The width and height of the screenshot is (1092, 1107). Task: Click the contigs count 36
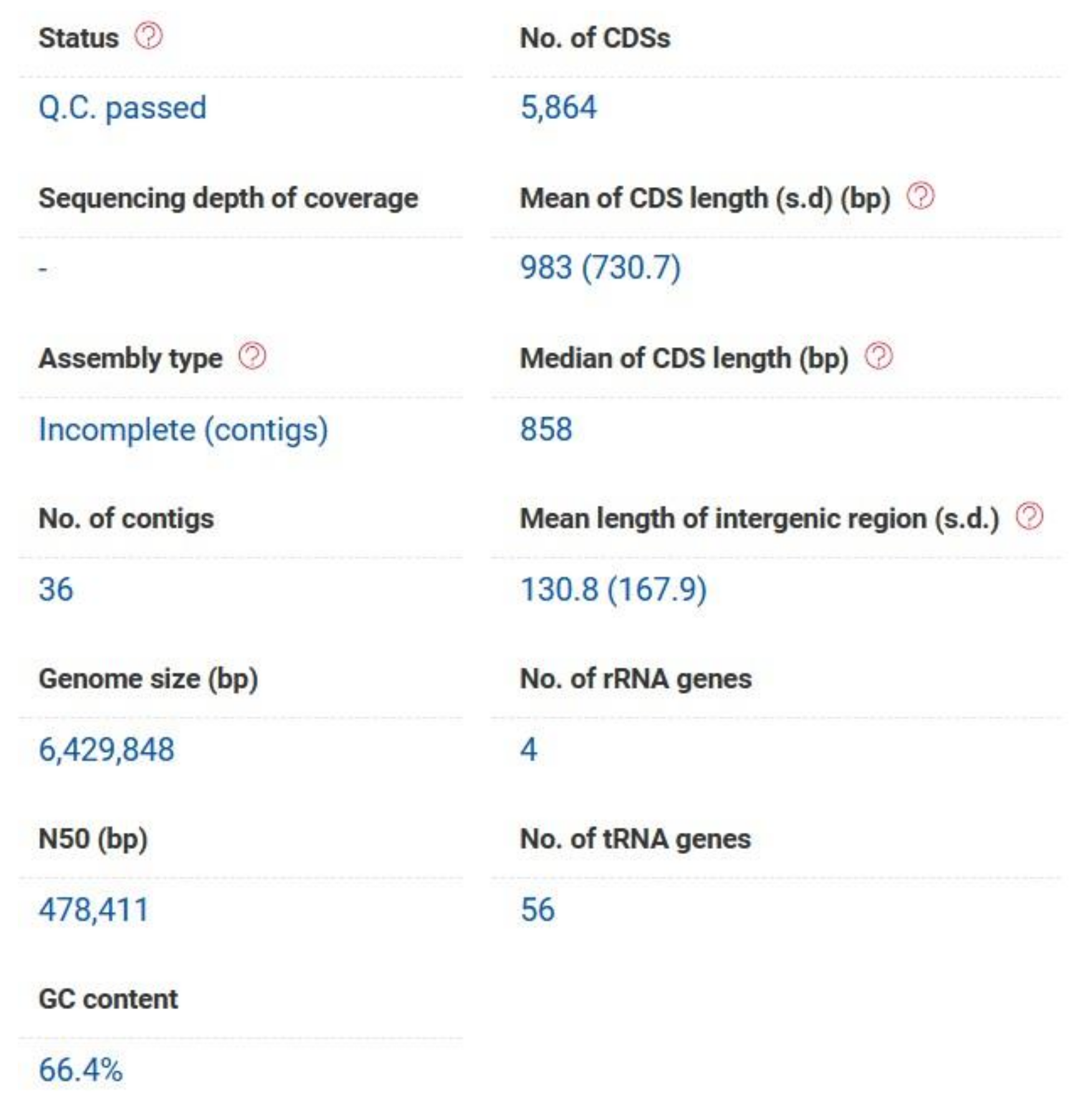(x=56, y=589)
